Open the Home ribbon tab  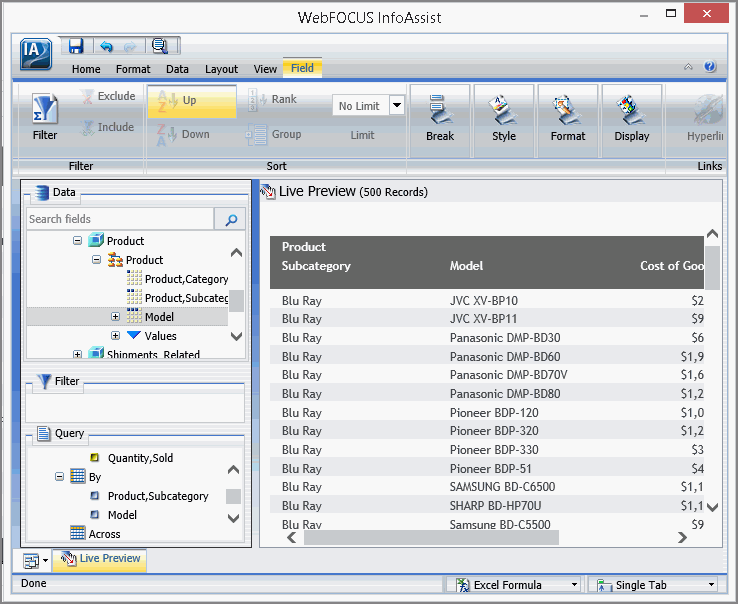(86, 69)
